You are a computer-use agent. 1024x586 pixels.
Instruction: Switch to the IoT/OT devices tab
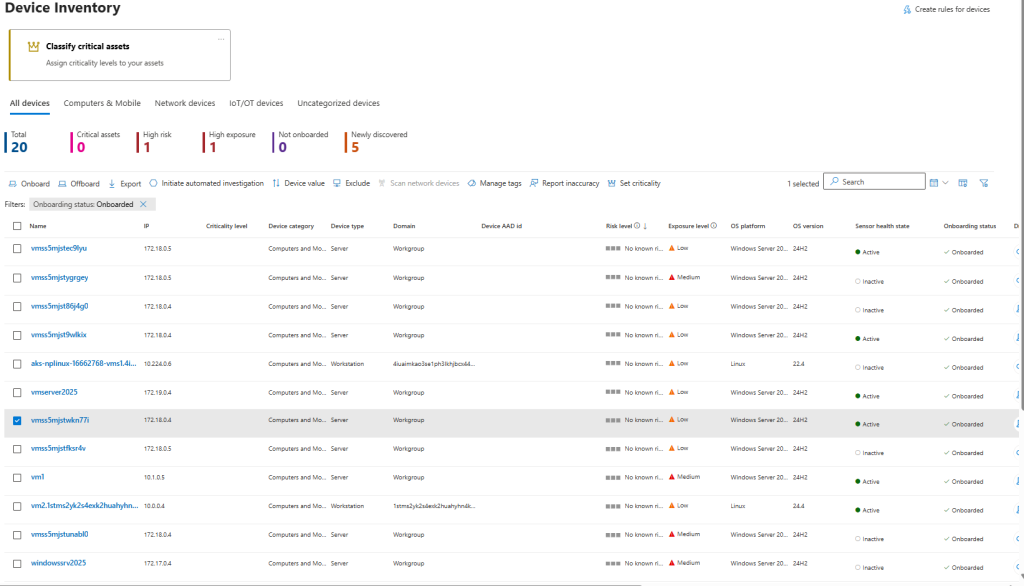(255, 103)
